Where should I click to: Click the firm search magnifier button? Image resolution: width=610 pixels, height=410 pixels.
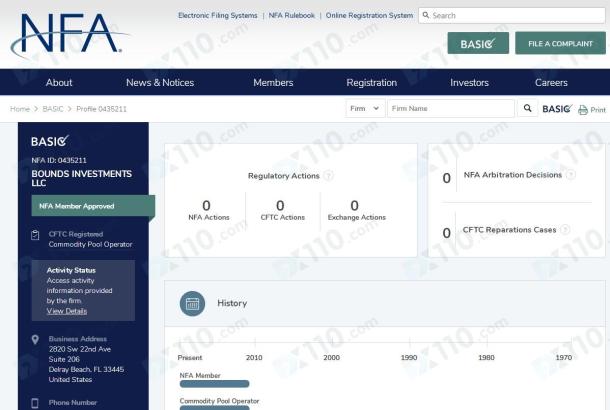[x=528, y=108]
